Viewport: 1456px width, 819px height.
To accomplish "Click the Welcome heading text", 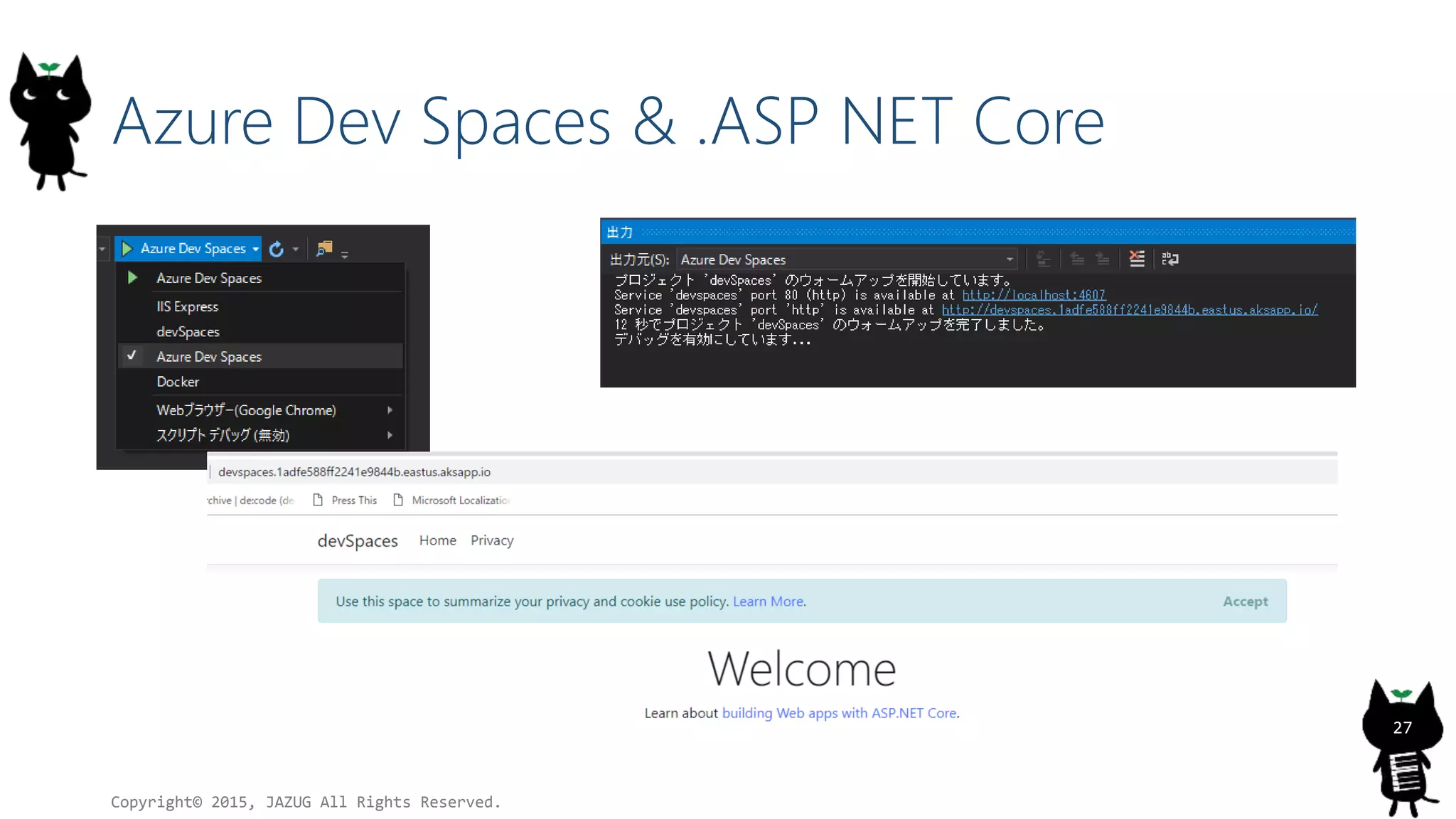I will [x=802, y=669].
